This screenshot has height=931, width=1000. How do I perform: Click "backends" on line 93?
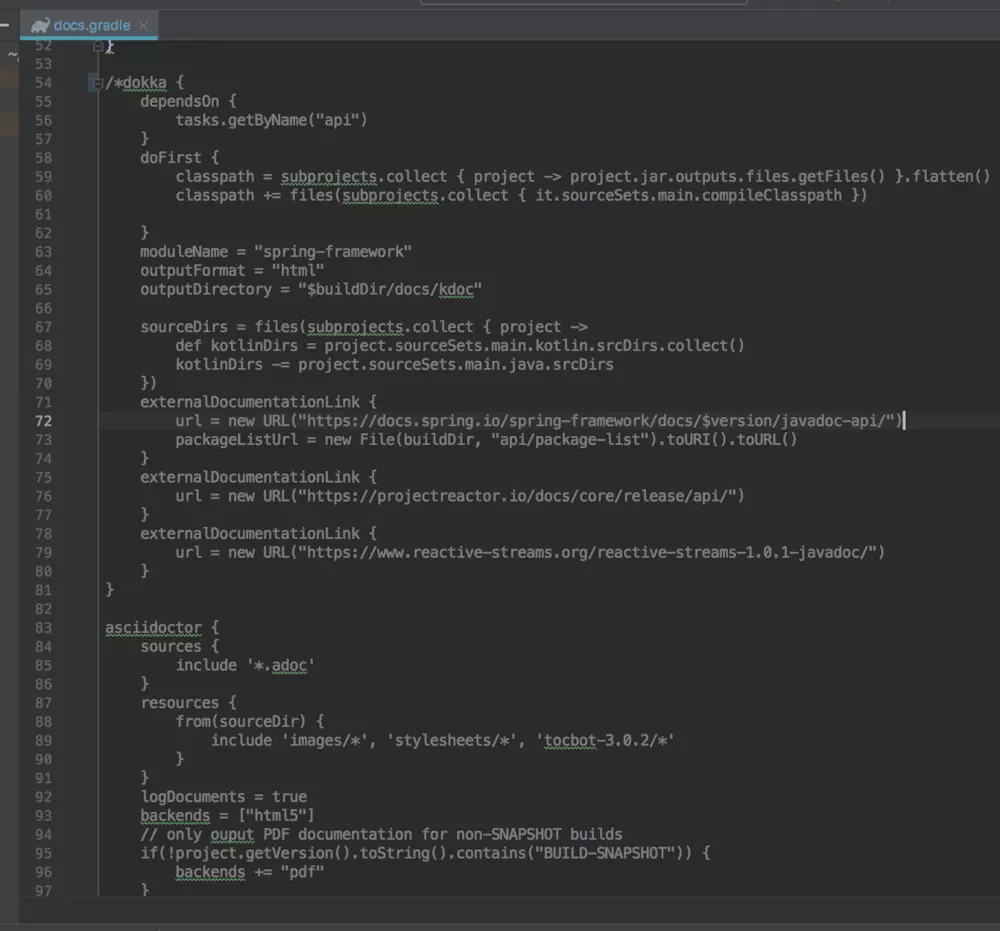point(175,816)
